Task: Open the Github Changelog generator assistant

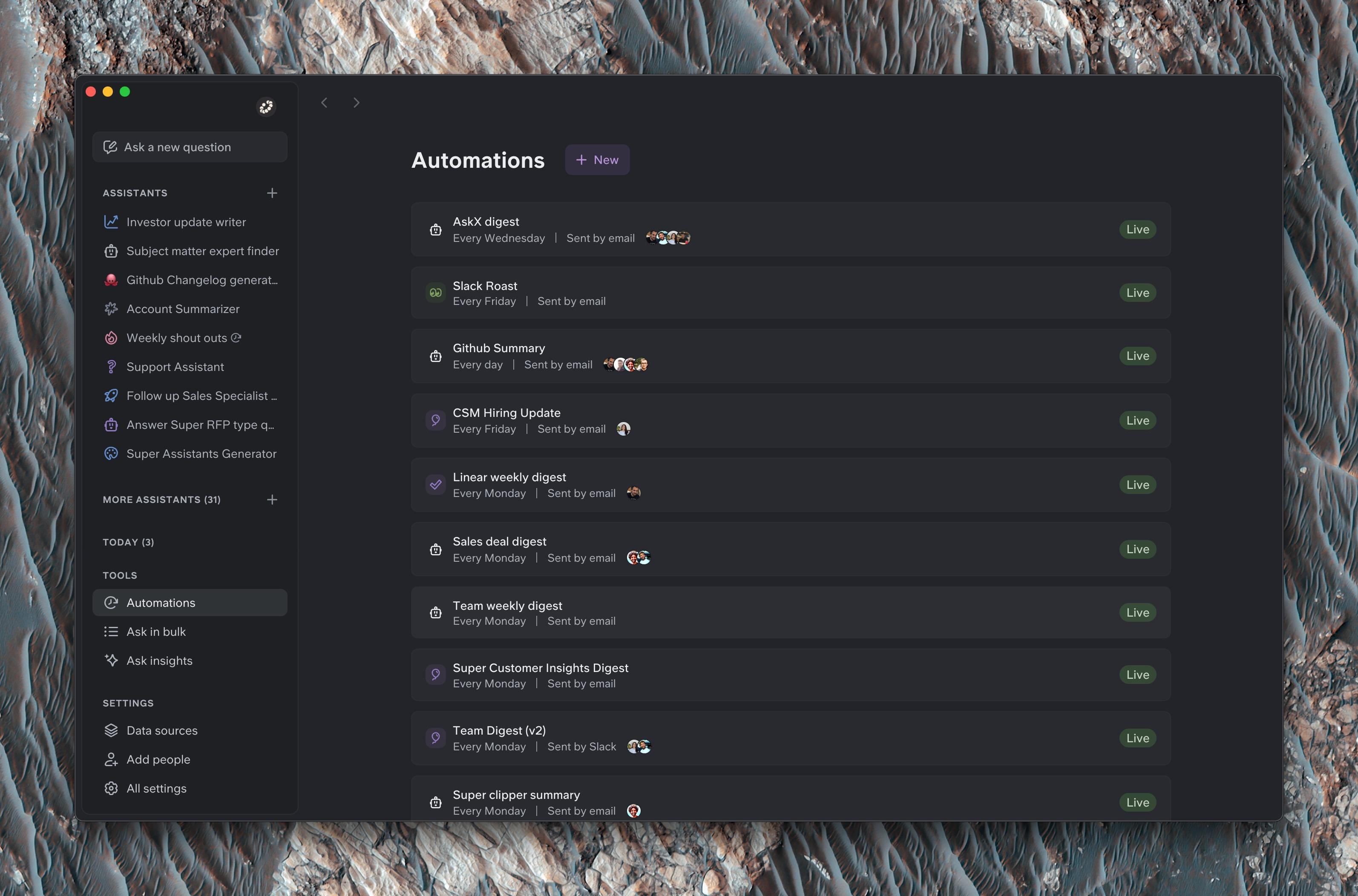Action: coord(190,280)
